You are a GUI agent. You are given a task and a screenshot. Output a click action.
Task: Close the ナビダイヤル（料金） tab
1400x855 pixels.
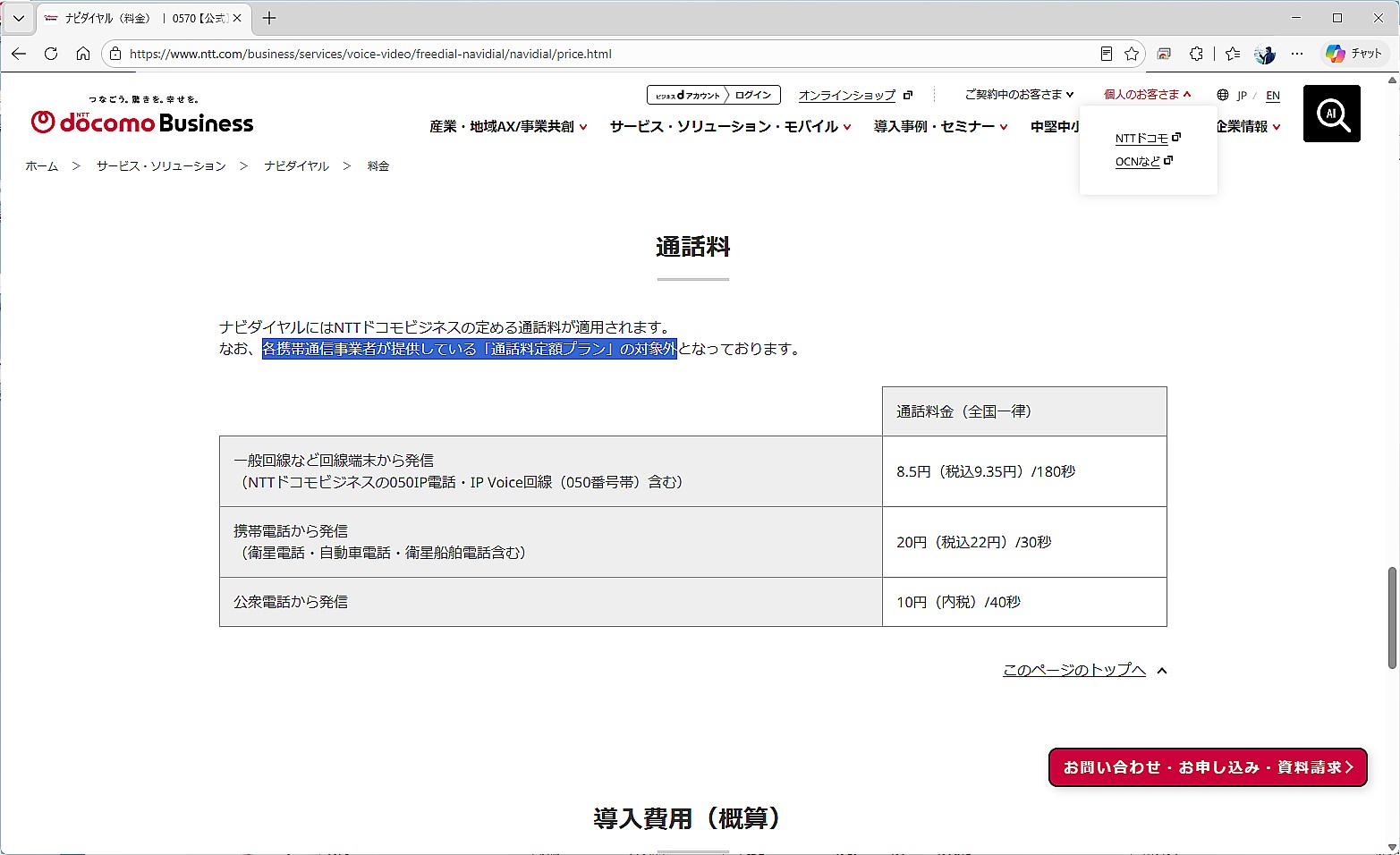point(237,18)
